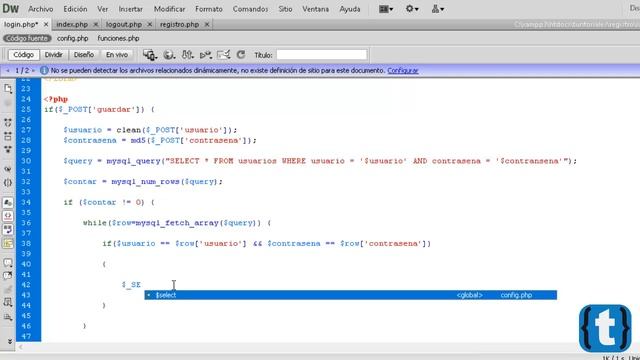This screenshot has height=360, width=640.
Task: Open funciones.php related file
Action: tap(118, 38)
